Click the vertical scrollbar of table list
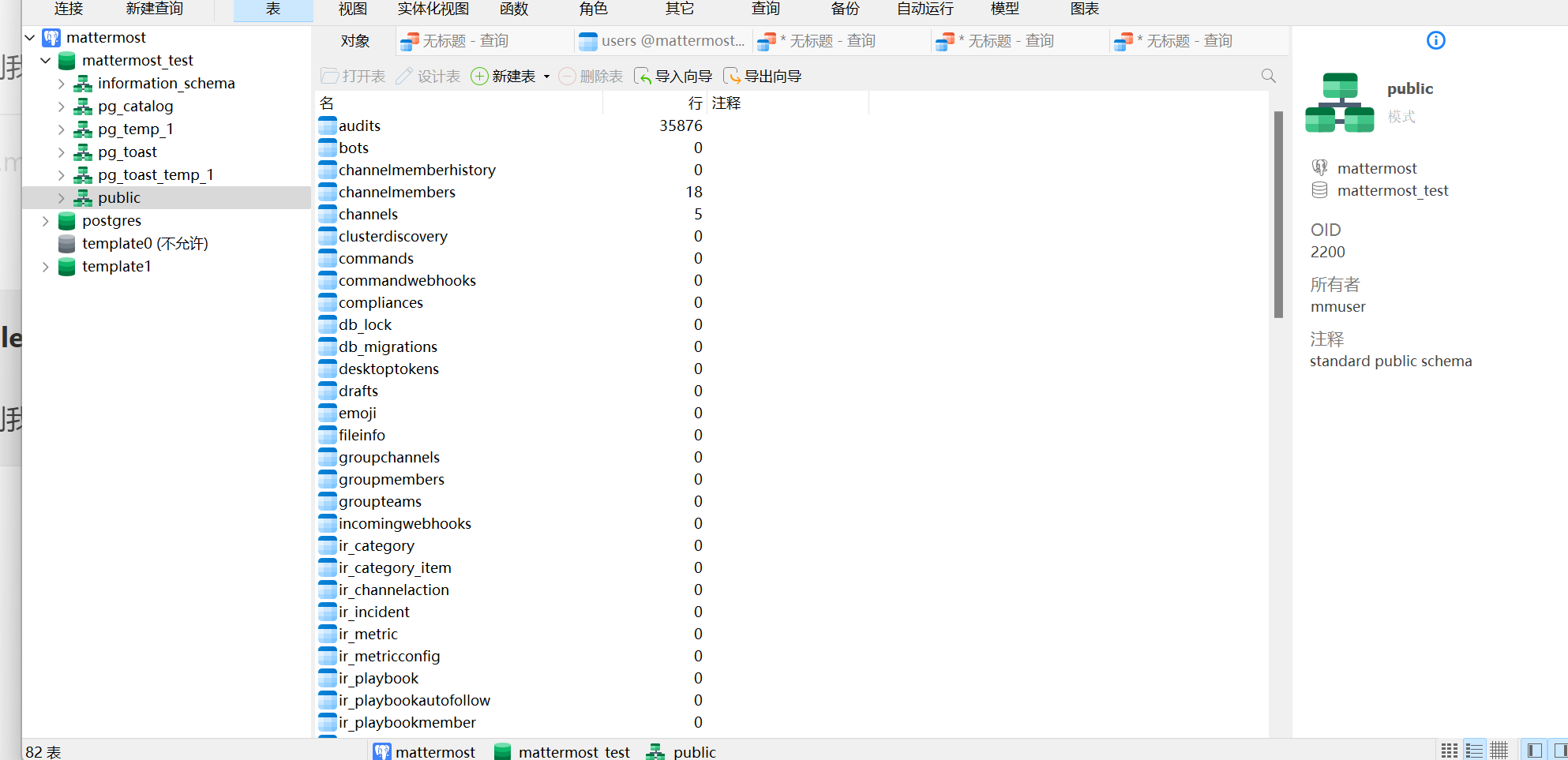Image resolution: width=1568 pixels, height=760 pixels. coord(1278,215)
